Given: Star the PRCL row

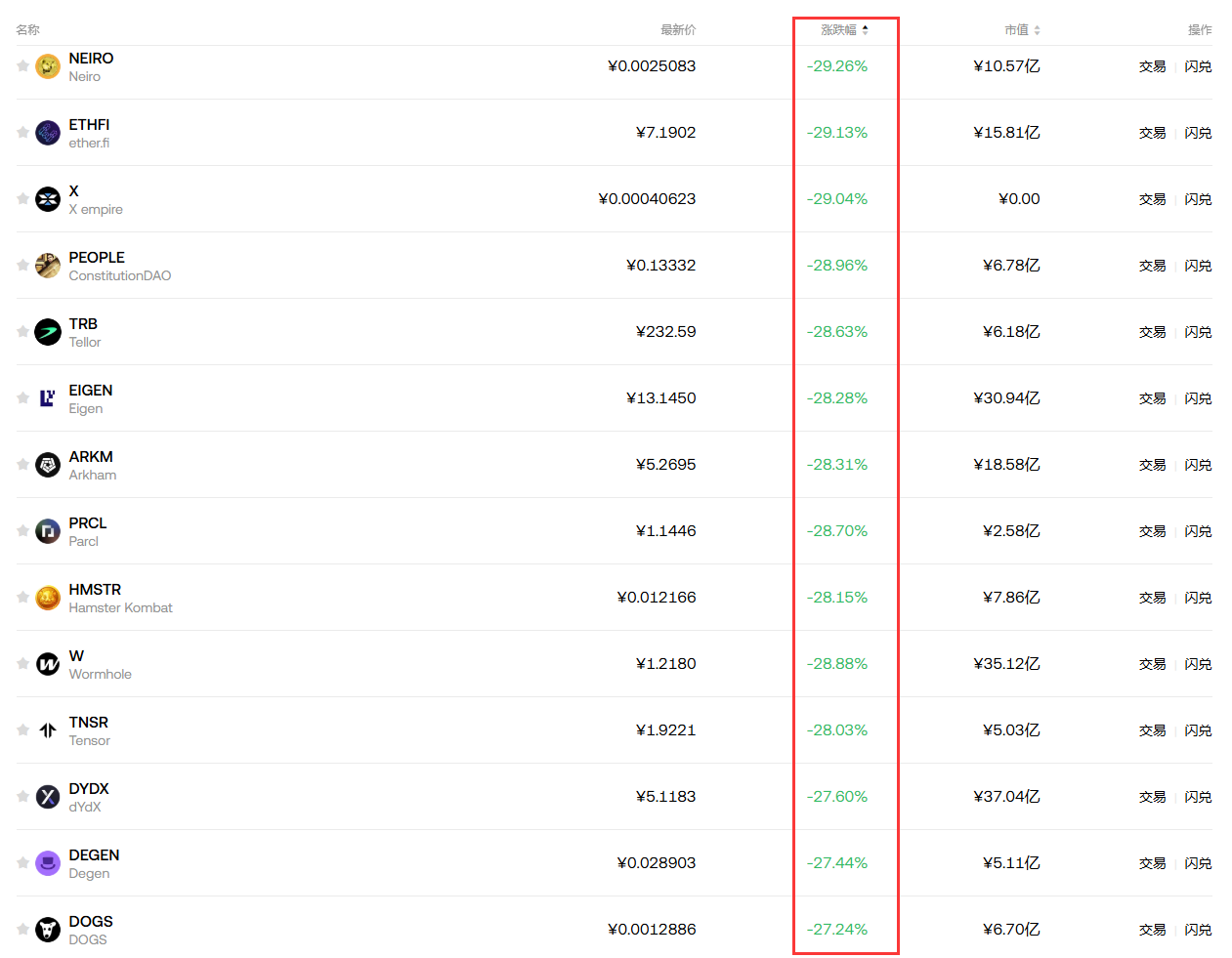Looking at the screenshot, I should [22, 530].
